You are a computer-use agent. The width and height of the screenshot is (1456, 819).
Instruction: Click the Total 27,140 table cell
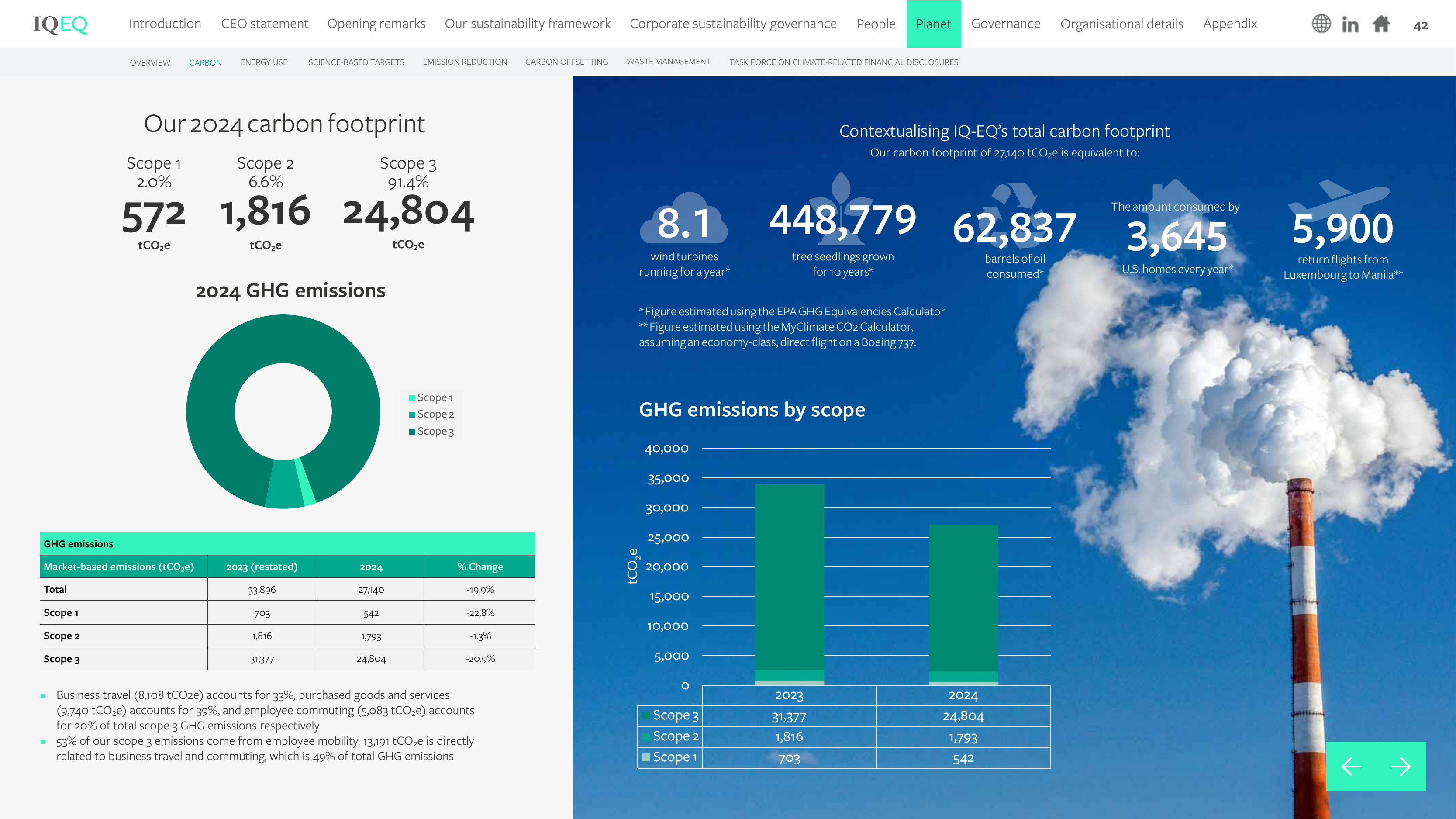[x=371, y=590]
